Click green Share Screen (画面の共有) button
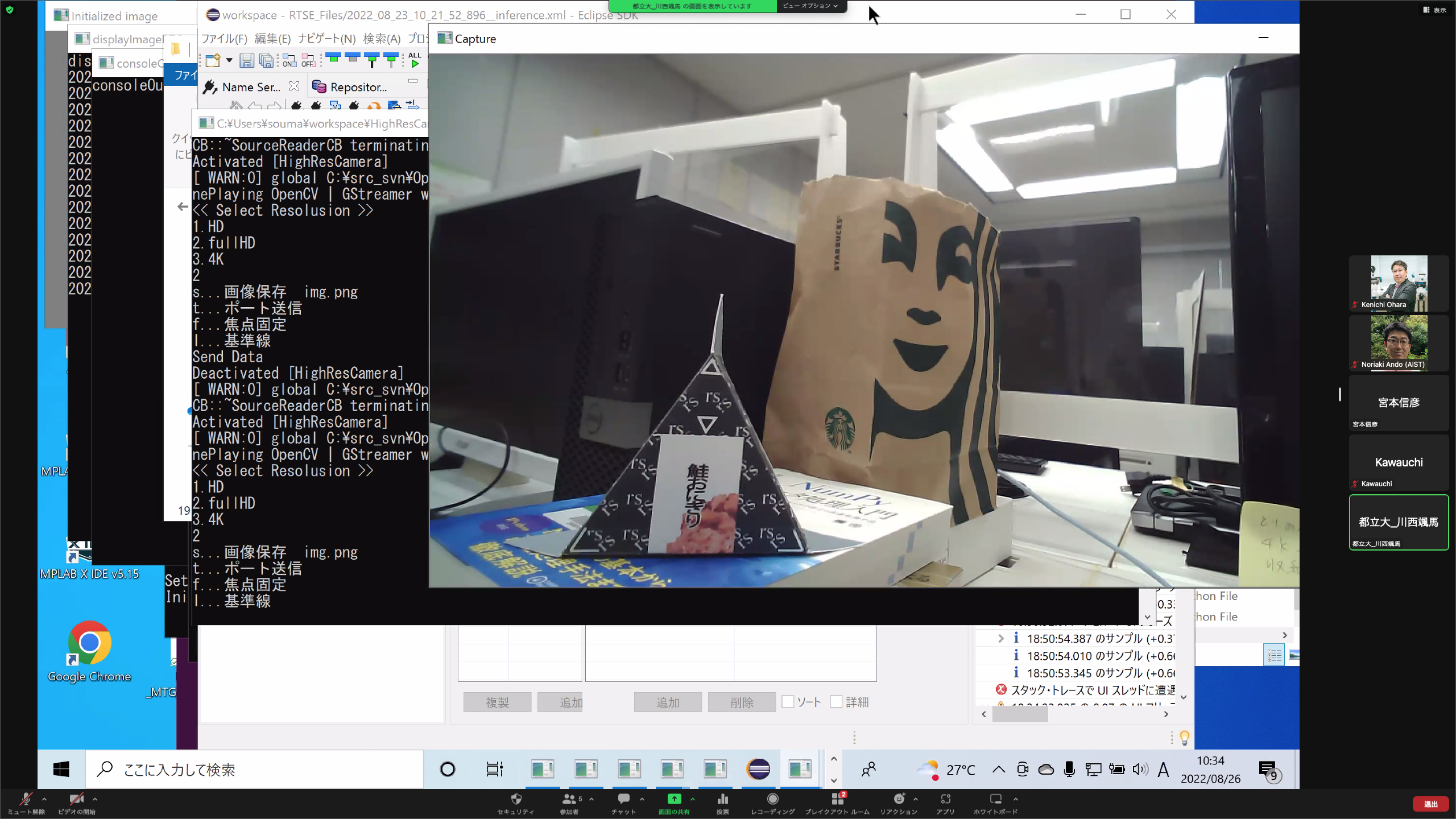The image size is (1456, 819). pyautogui.click(x=674, y=803)
